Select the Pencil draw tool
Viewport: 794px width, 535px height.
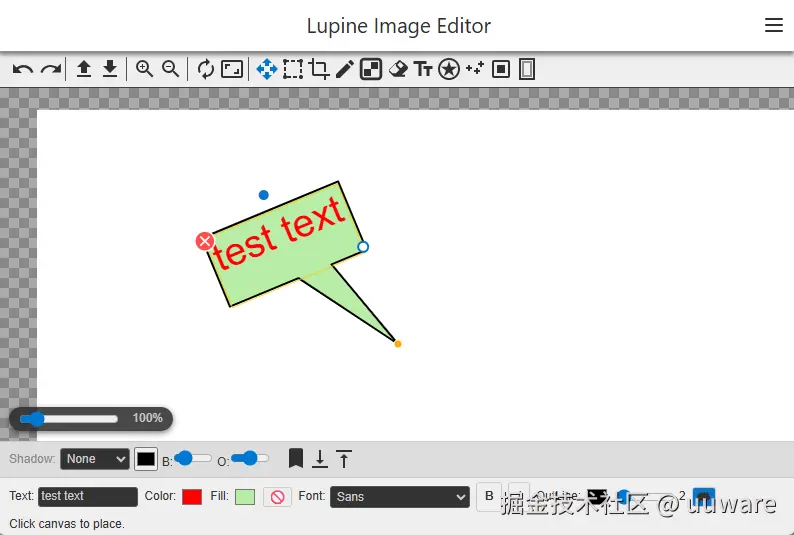click(x=345, y=69)
